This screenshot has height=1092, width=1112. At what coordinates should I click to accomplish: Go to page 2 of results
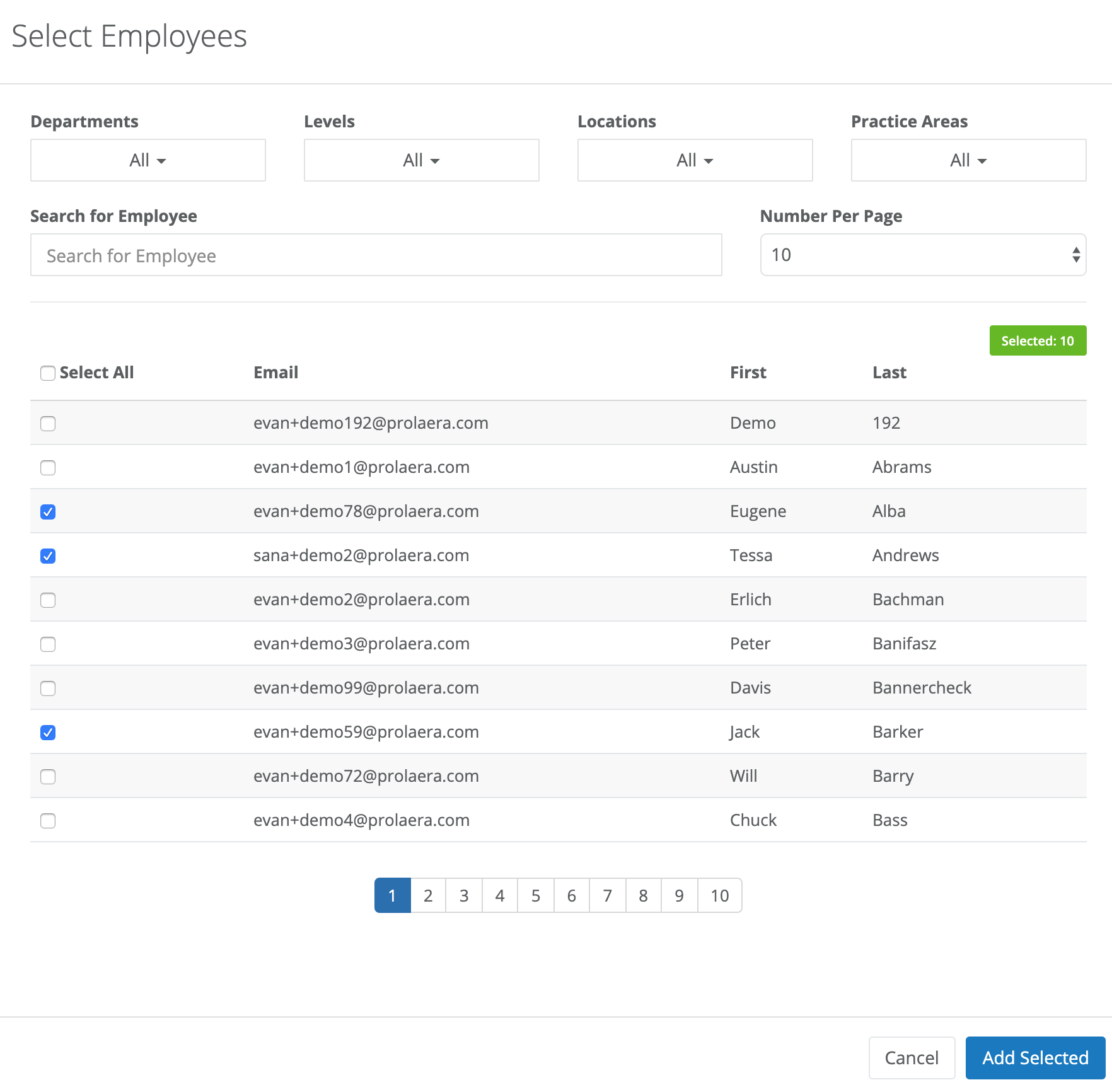tap(428, 895)
